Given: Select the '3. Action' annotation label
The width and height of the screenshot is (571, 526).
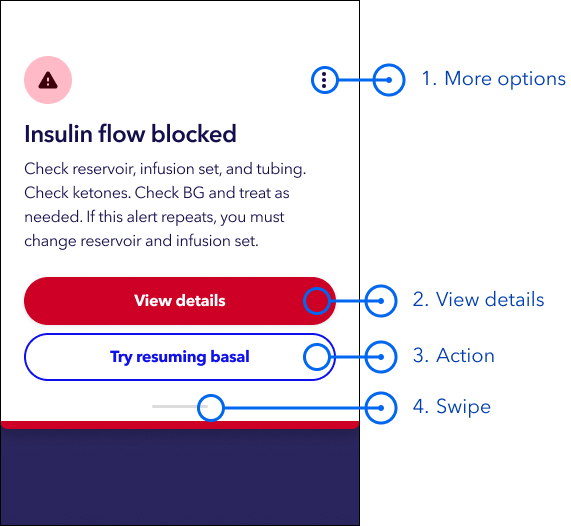Looking at the screenshot, I should [x=454, y=356].
